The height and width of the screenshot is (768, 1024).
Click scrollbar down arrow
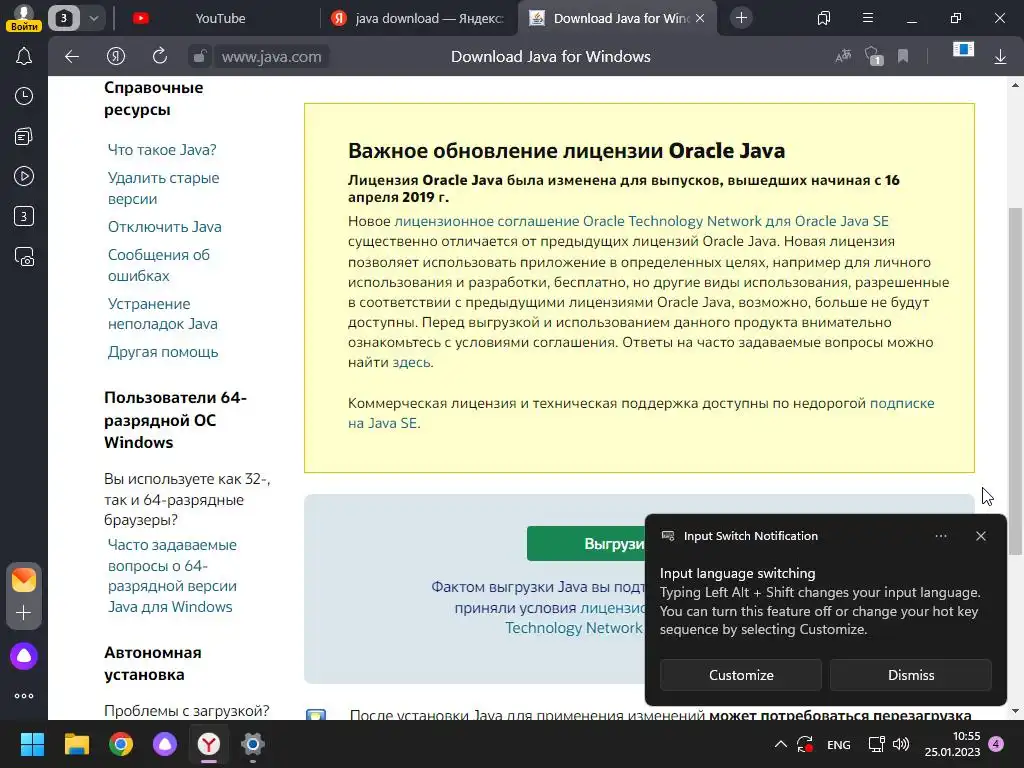[x=1015, y=711]
